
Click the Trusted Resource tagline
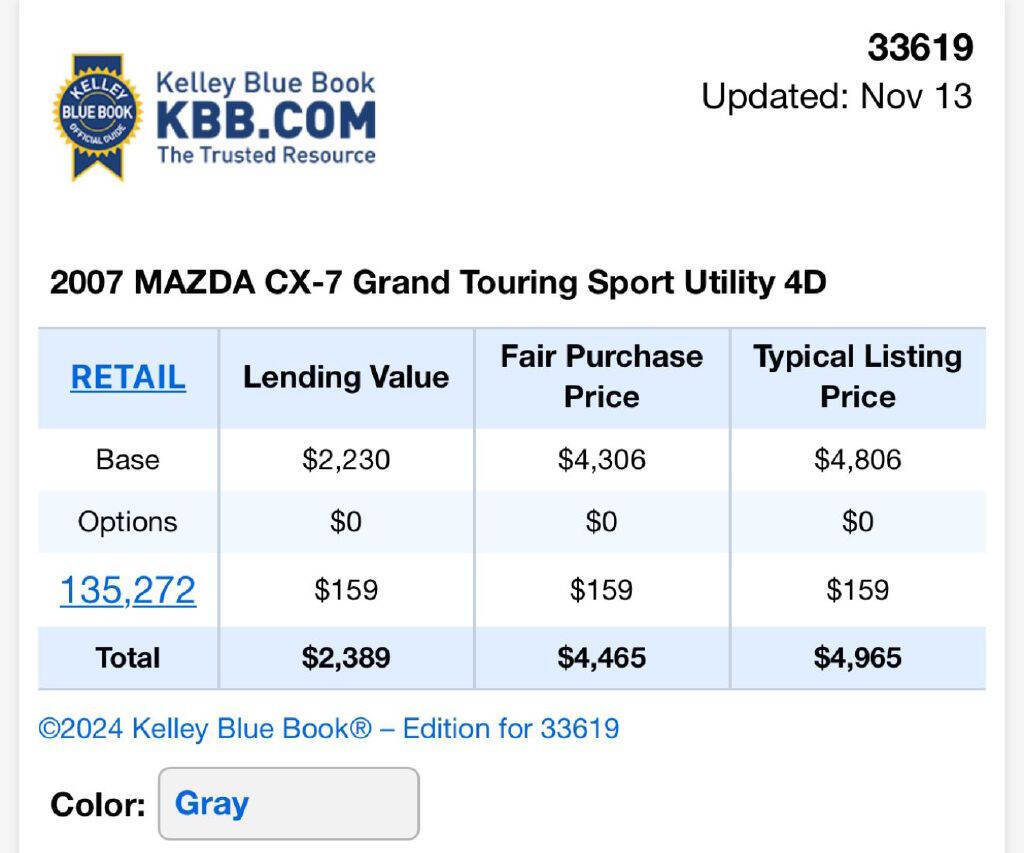(x=266, y=156)
